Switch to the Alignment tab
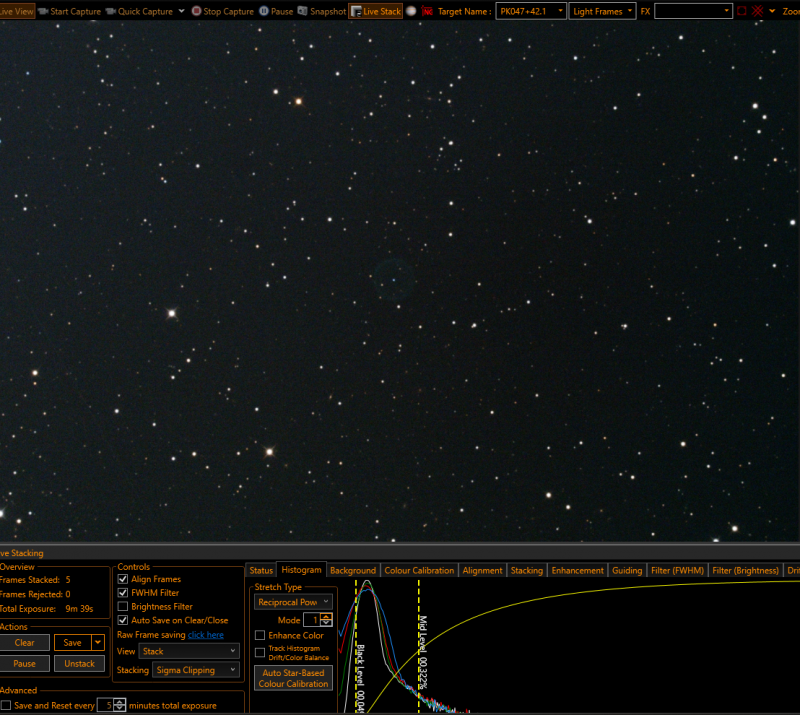 click(482, 570)
